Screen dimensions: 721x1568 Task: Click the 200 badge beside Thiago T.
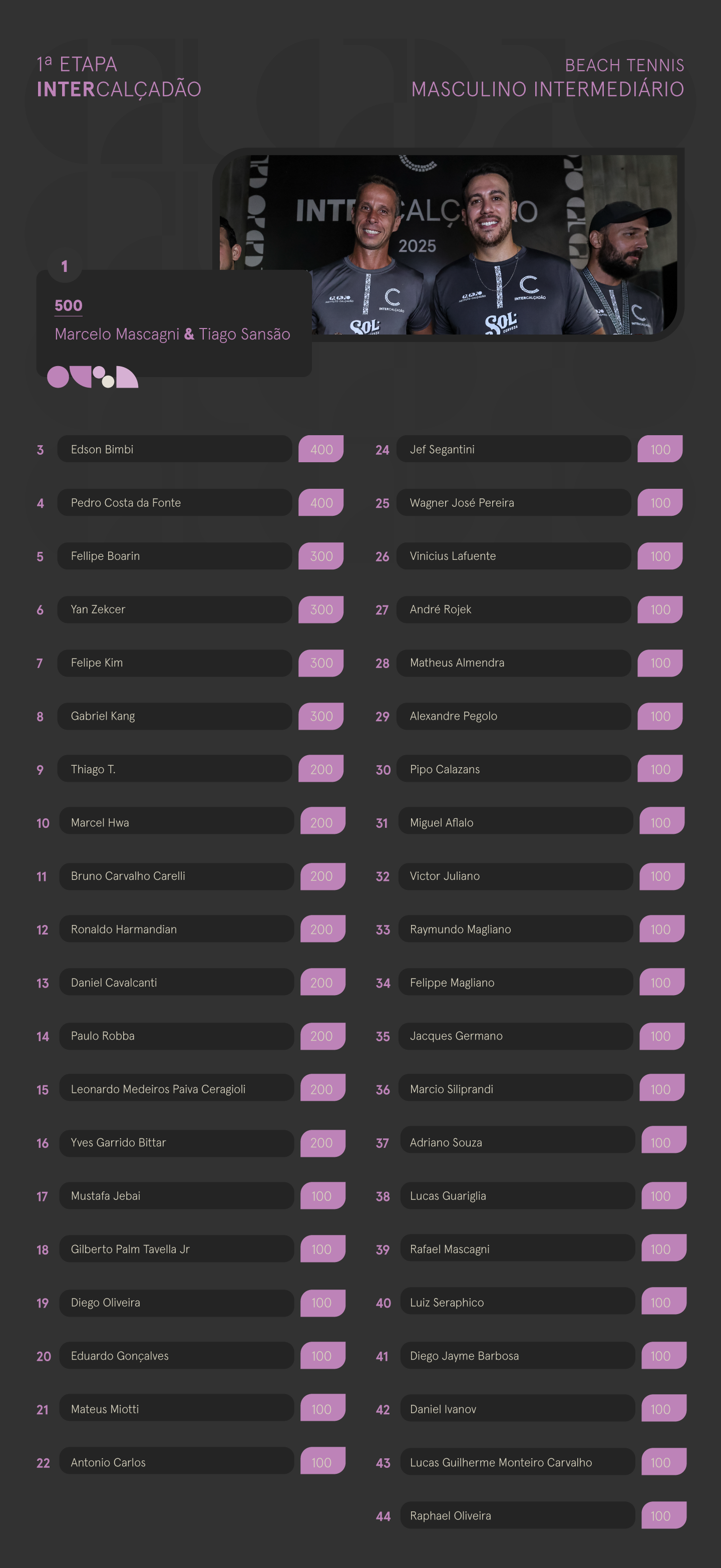point(321,769)
